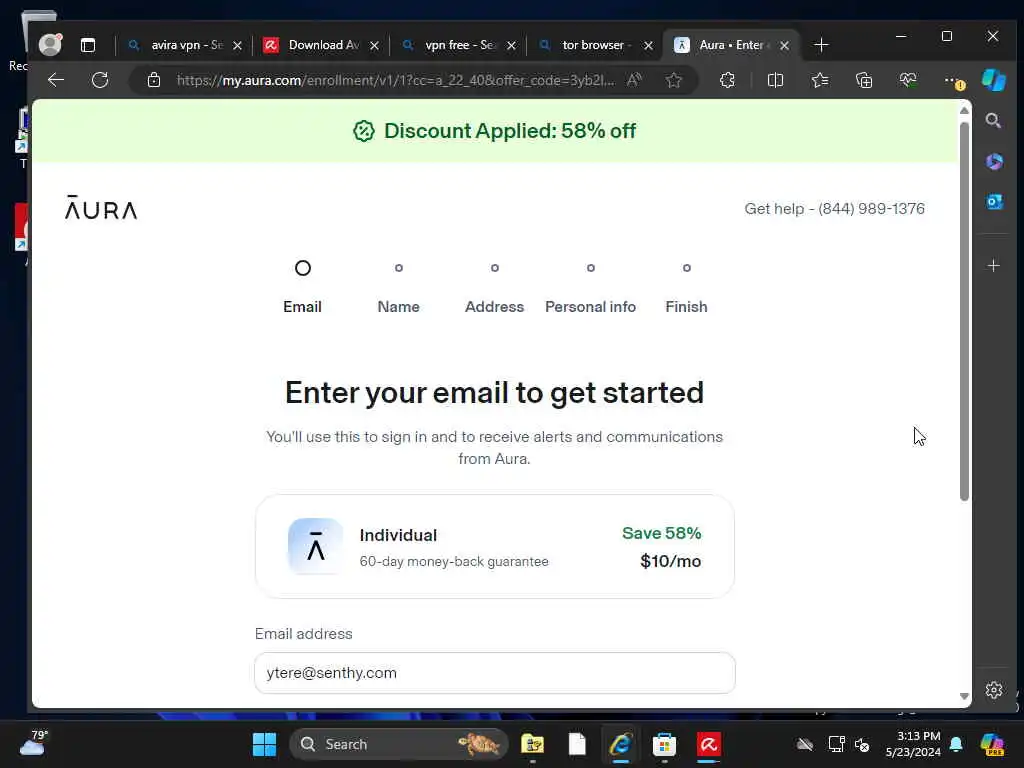Switch to the avira vpn search tab
1024x768 pixels.
(176, 45)
